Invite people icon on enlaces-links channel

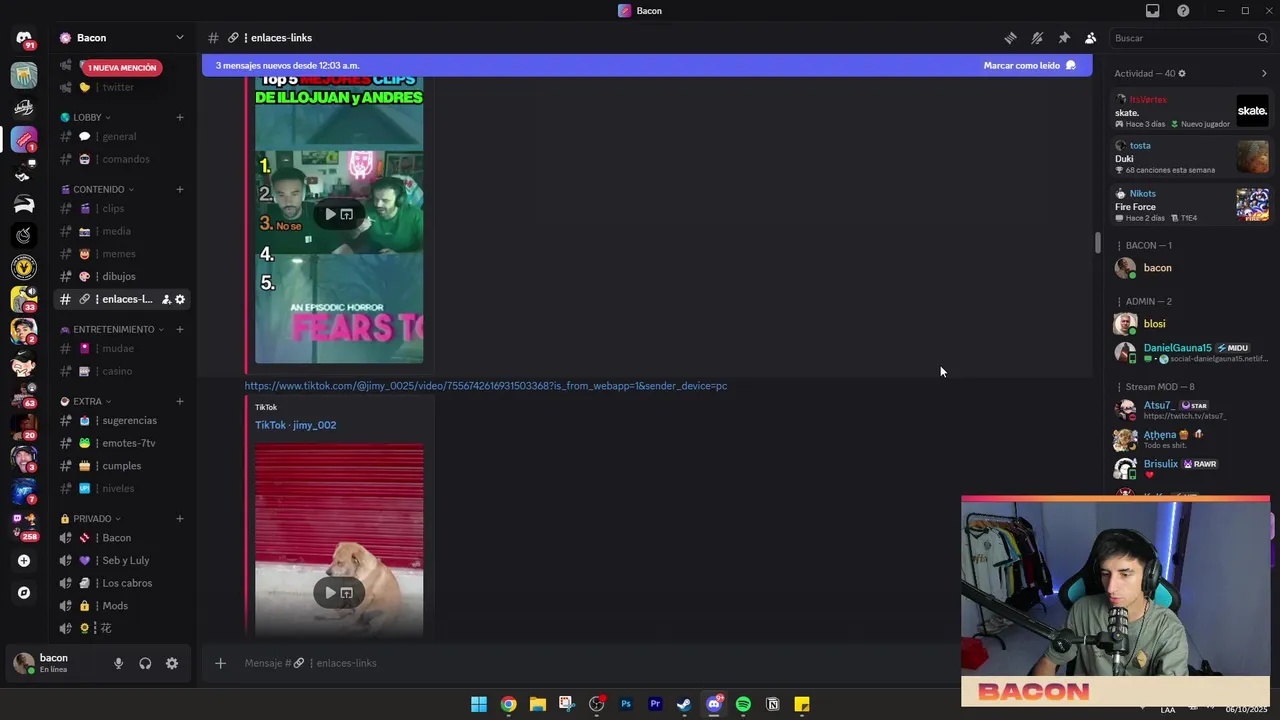(x=166, y=299)
